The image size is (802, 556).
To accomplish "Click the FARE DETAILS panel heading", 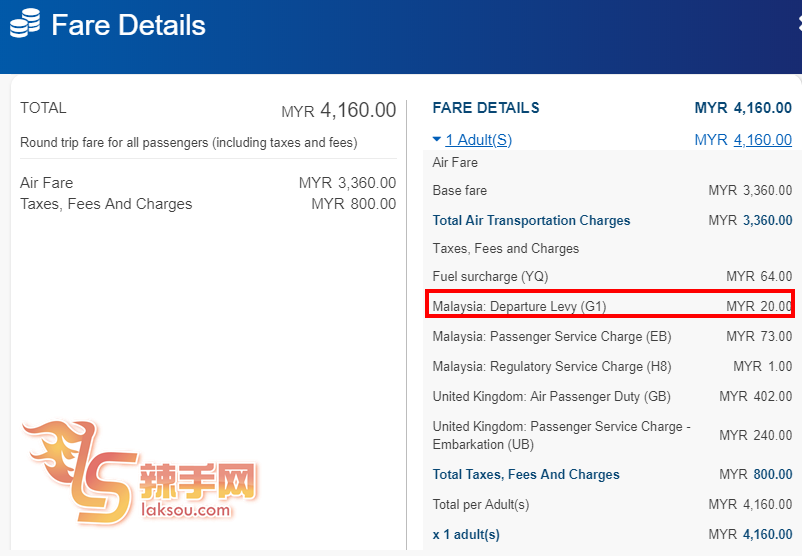I will [x=486, y=108].
